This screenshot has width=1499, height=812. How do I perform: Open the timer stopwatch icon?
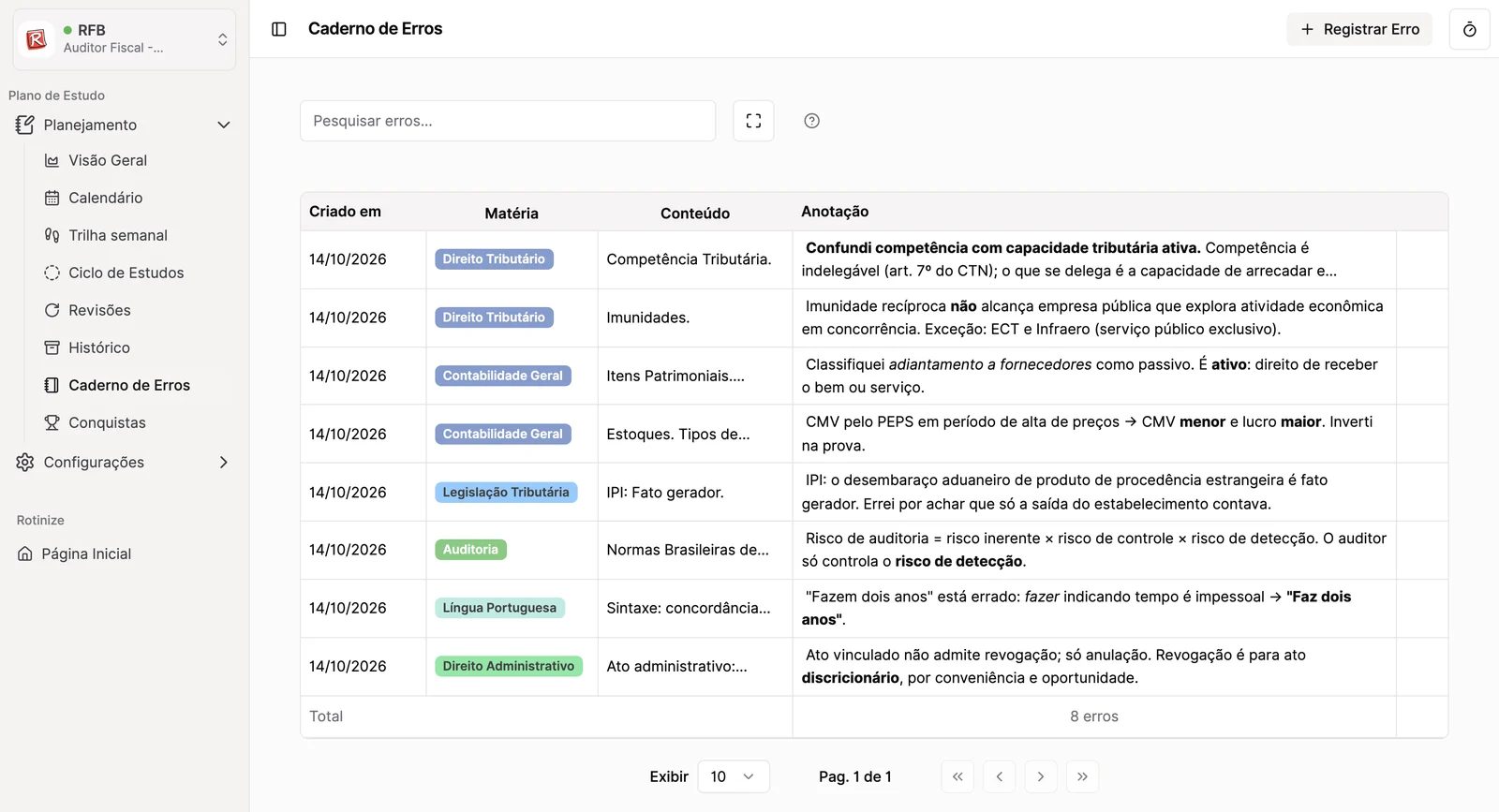1469,29
